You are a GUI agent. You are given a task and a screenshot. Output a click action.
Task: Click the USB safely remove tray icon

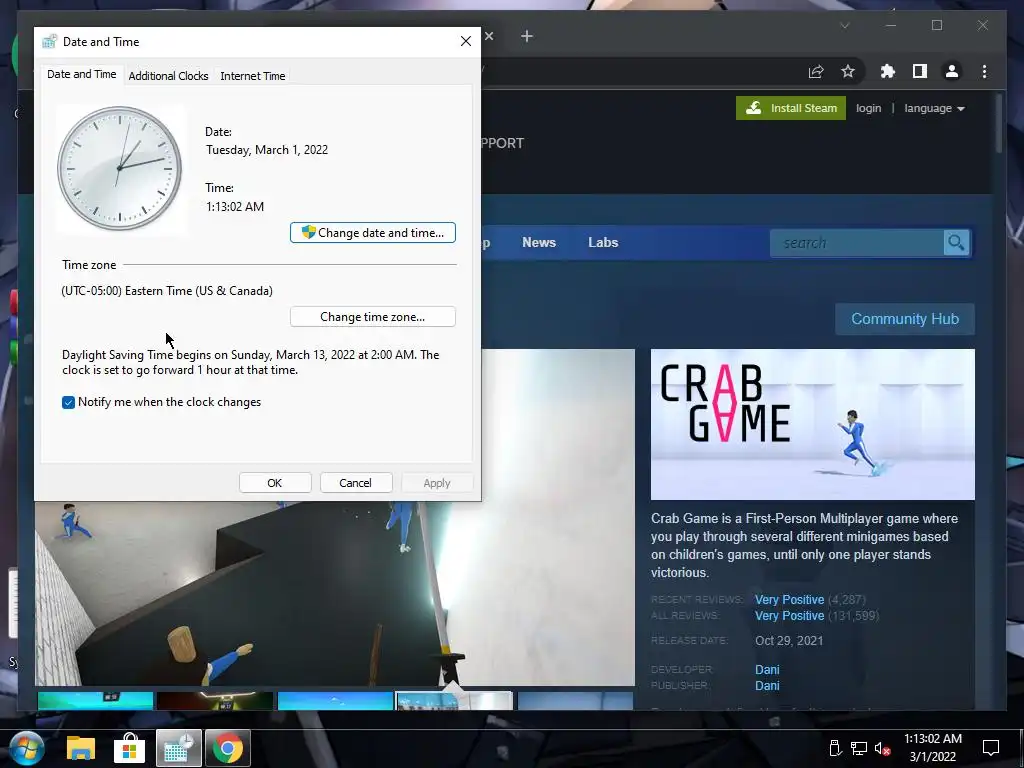[x=835, y=748]
